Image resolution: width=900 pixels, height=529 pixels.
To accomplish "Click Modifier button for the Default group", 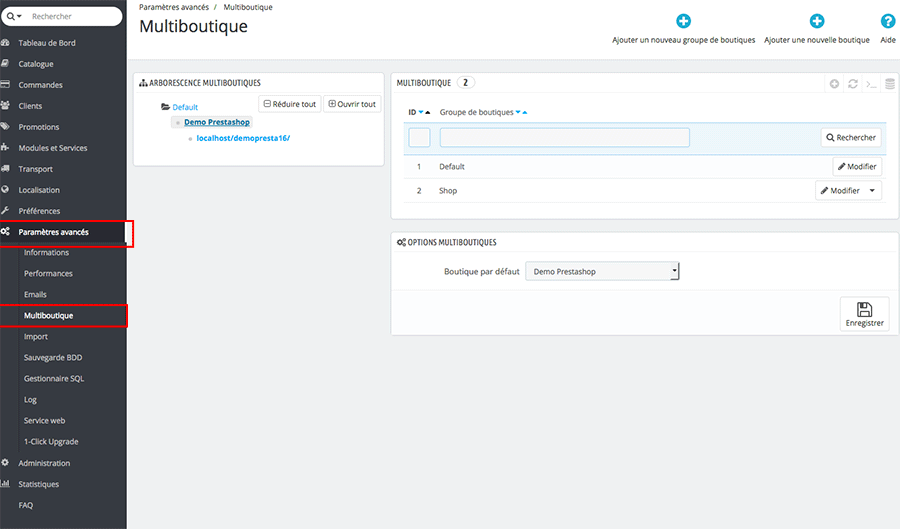I will pos(857,167).
